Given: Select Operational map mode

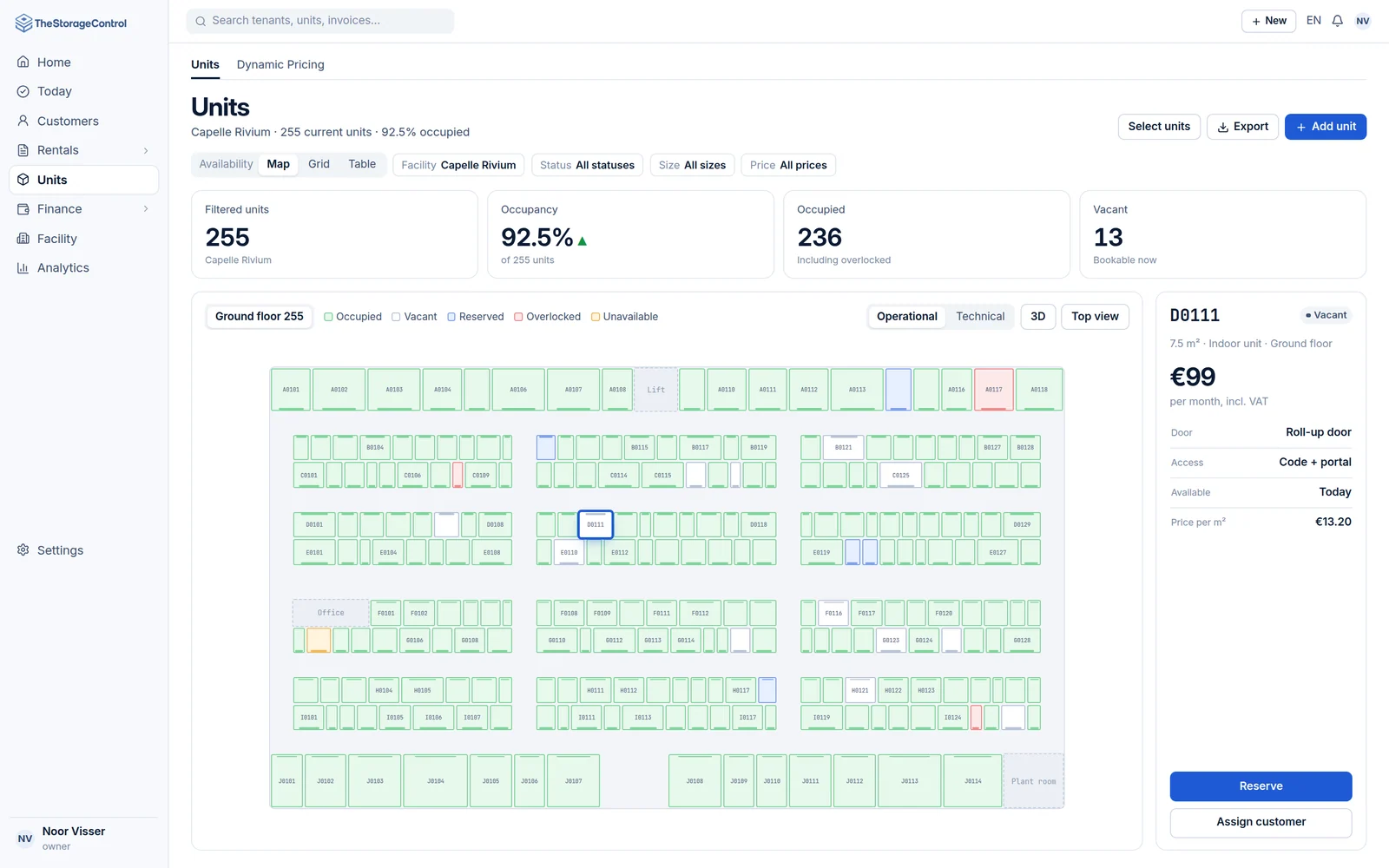Looking at the screenshot, I should 907,317.
